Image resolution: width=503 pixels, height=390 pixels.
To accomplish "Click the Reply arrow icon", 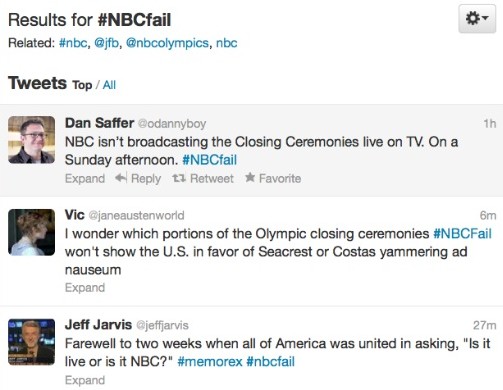I will (x=121, y=178).
